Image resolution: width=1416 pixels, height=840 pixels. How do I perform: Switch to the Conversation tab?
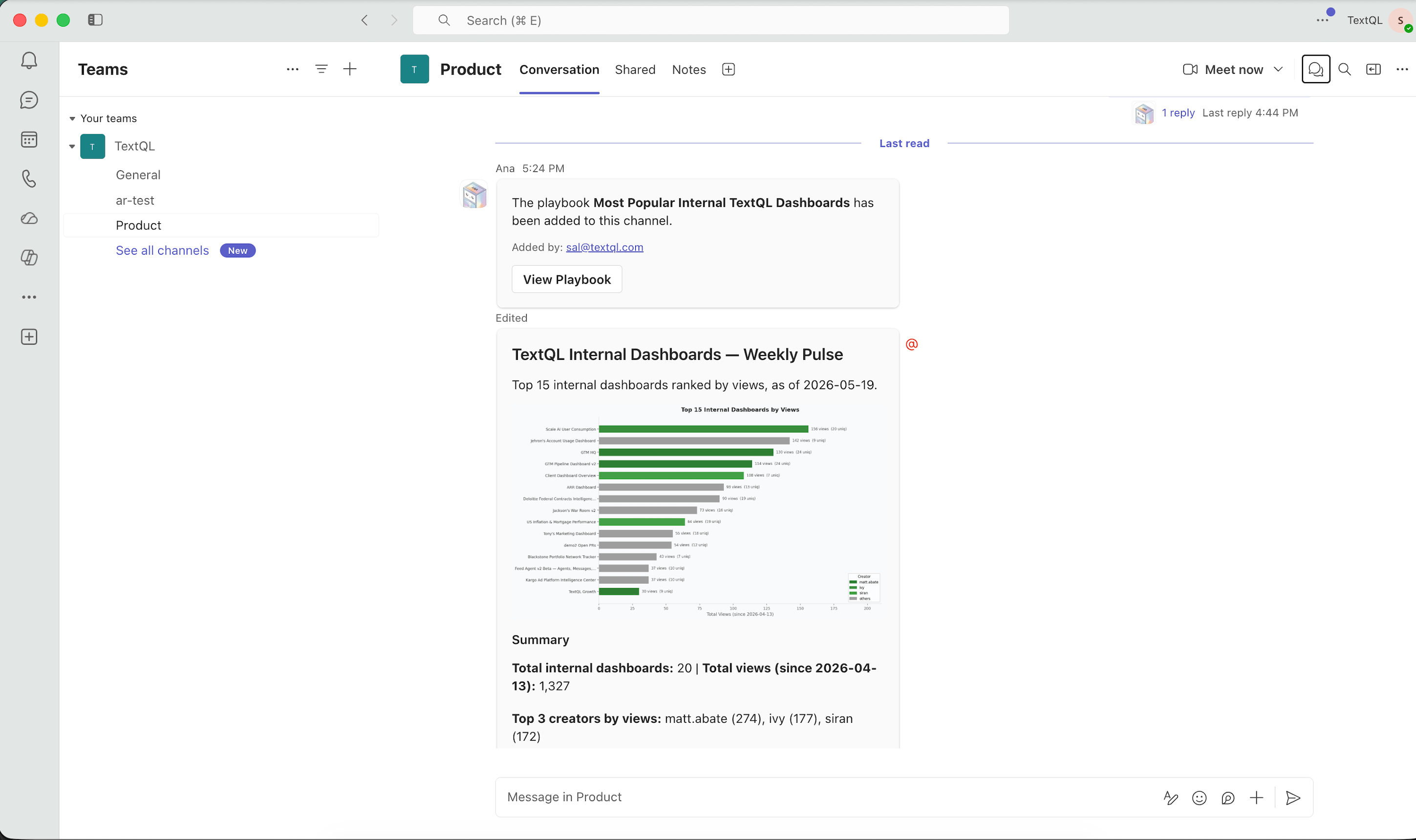point(559,70)
